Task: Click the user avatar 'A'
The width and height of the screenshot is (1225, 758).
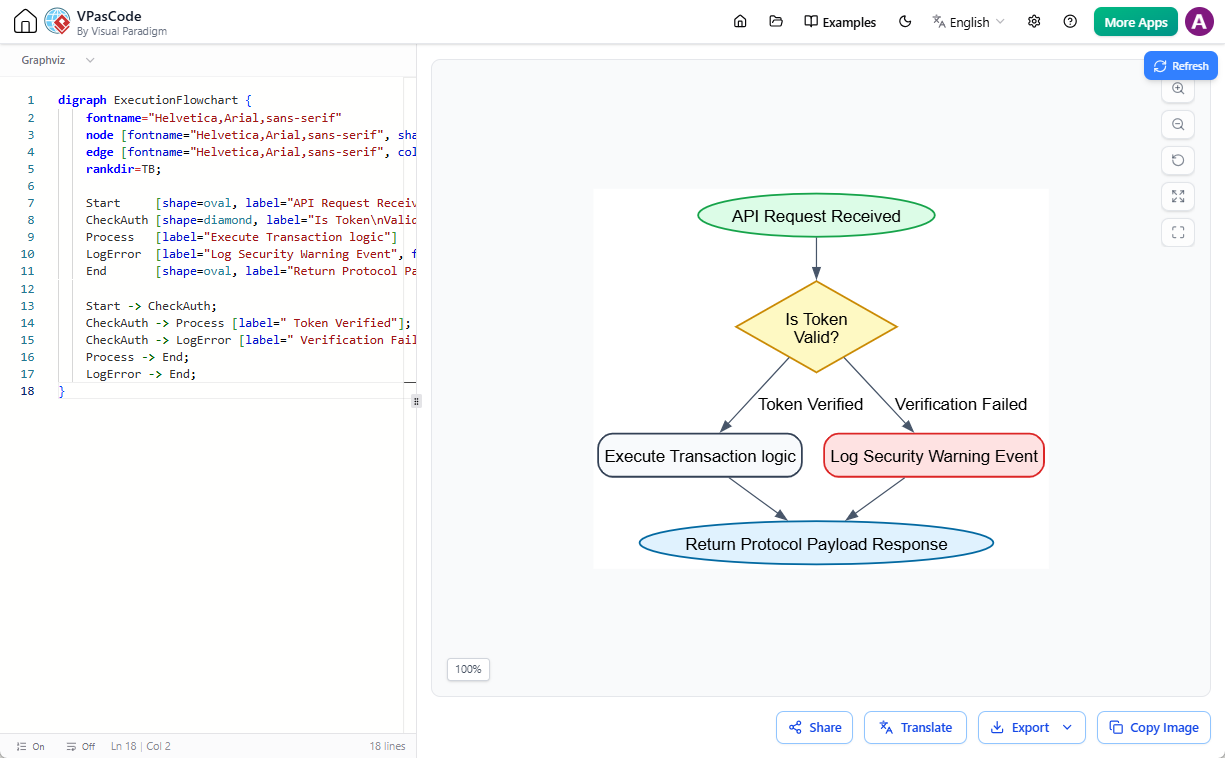Action: point(1199,22)
